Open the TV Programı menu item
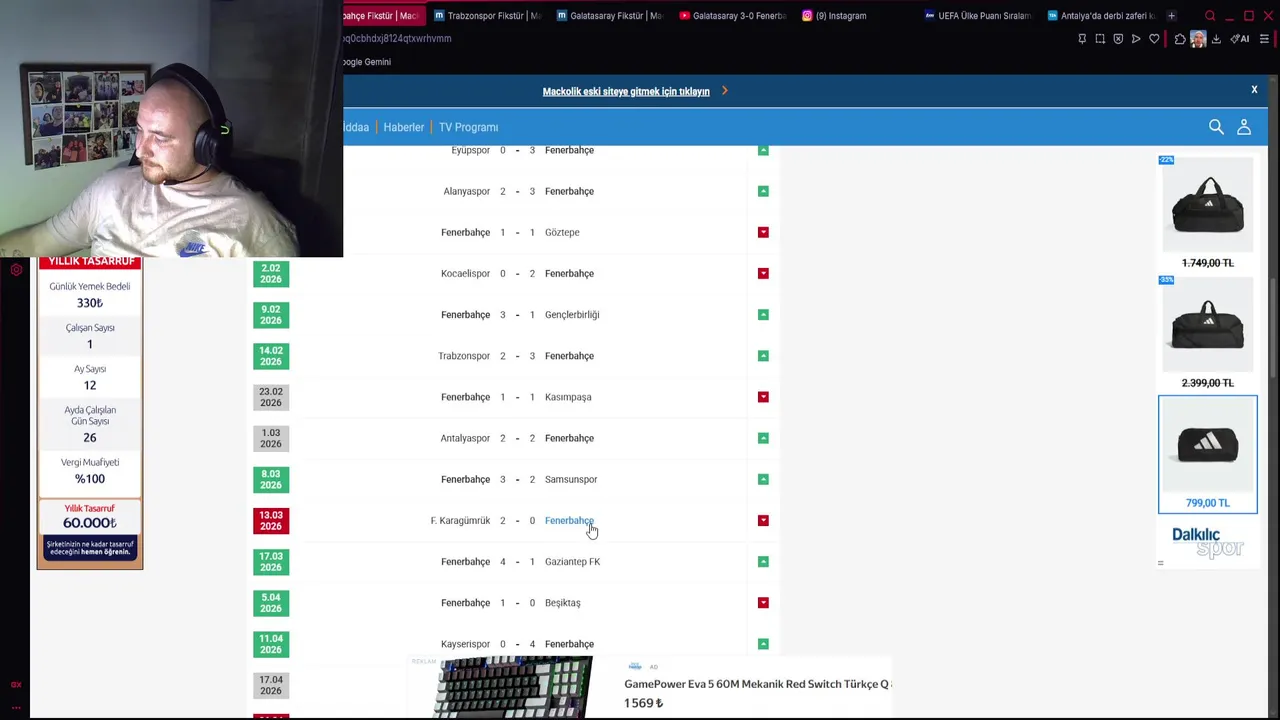 coord(468,127)
